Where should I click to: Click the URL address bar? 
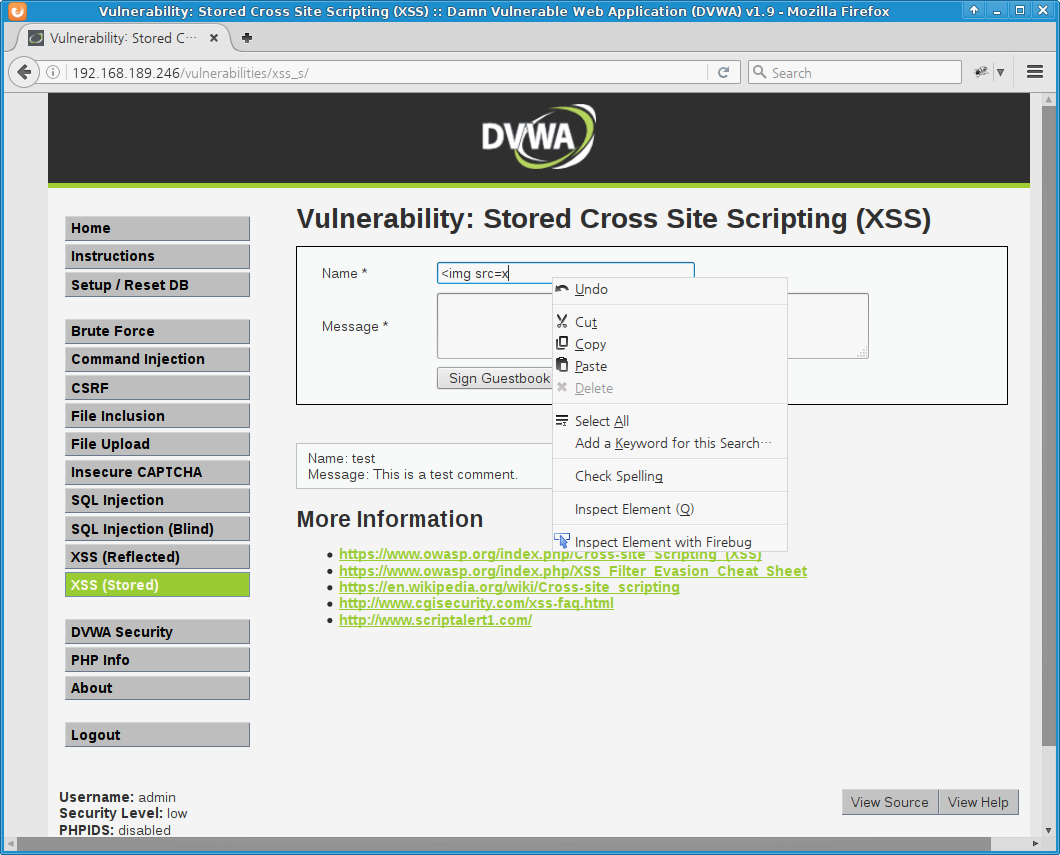[x=385, y=72]
